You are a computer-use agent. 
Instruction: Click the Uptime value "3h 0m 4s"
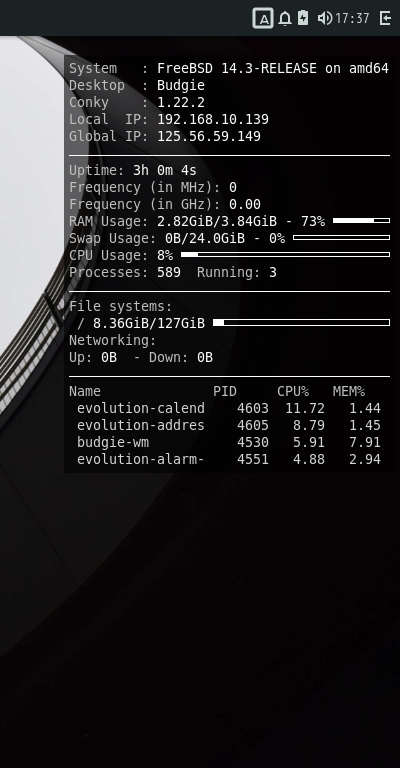click(x=165, y=170)
